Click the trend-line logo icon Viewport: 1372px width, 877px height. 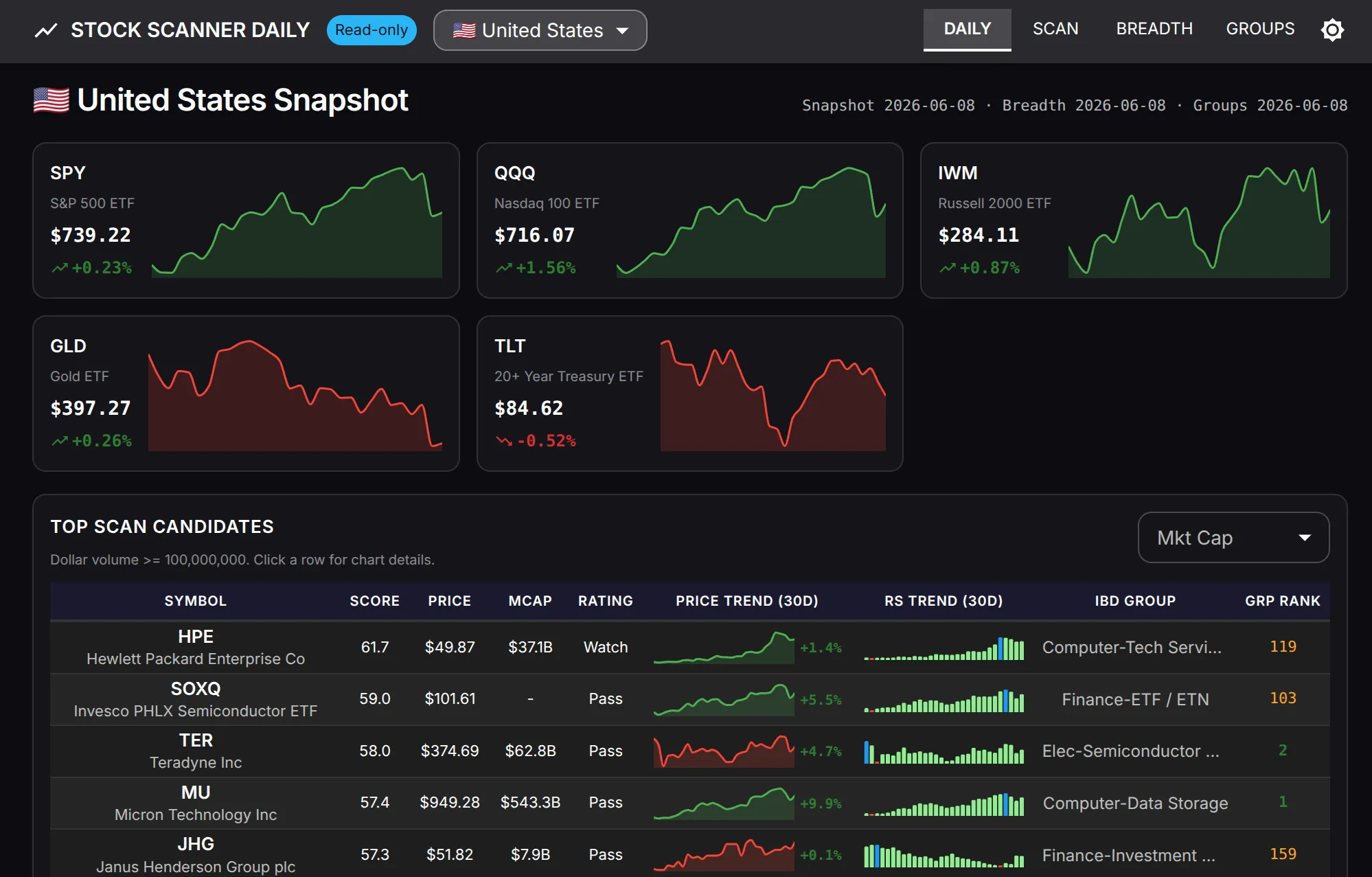46,30
